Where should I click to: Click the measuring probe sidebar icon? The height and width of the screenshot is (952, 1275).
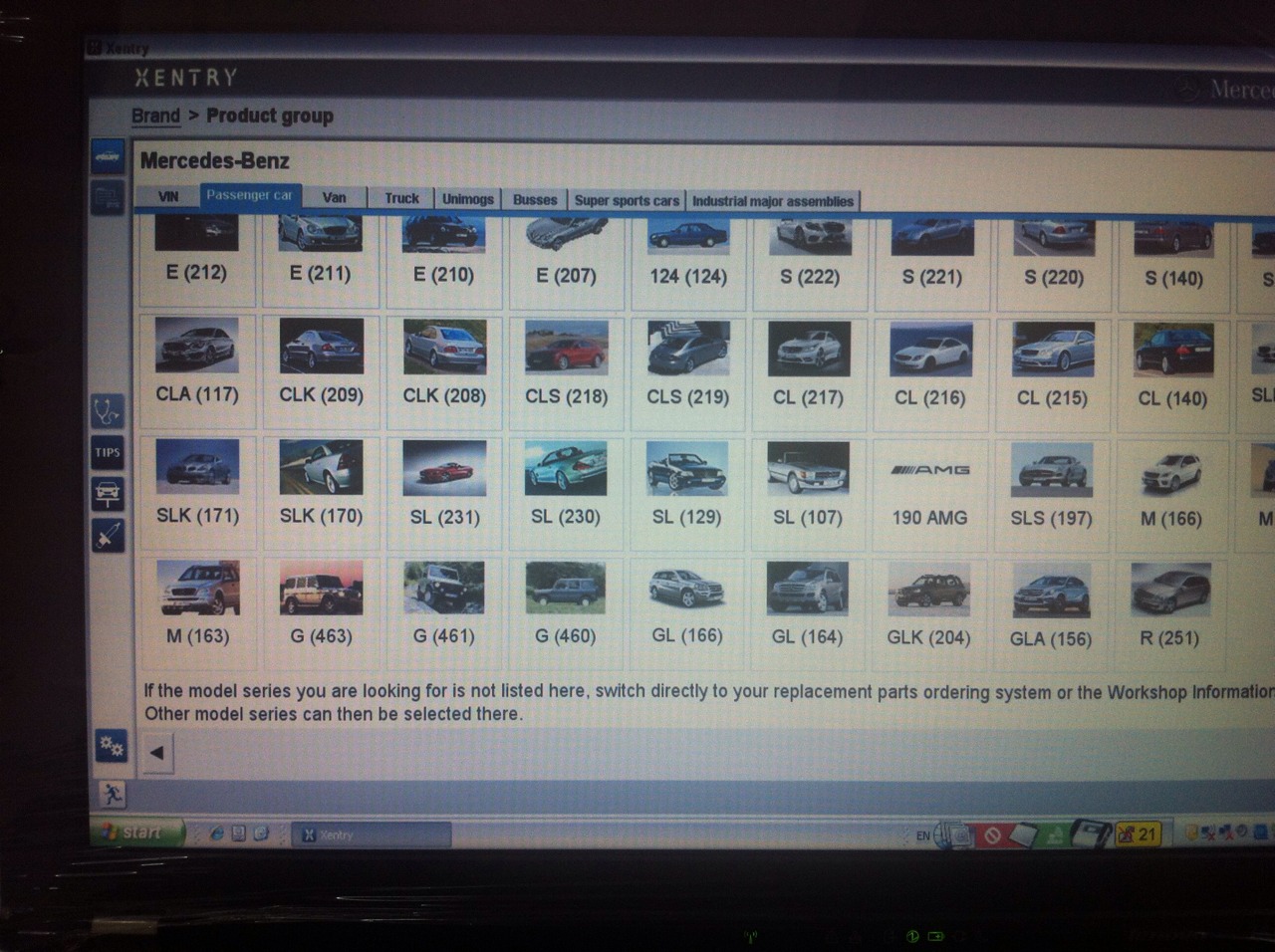(107, 536)
